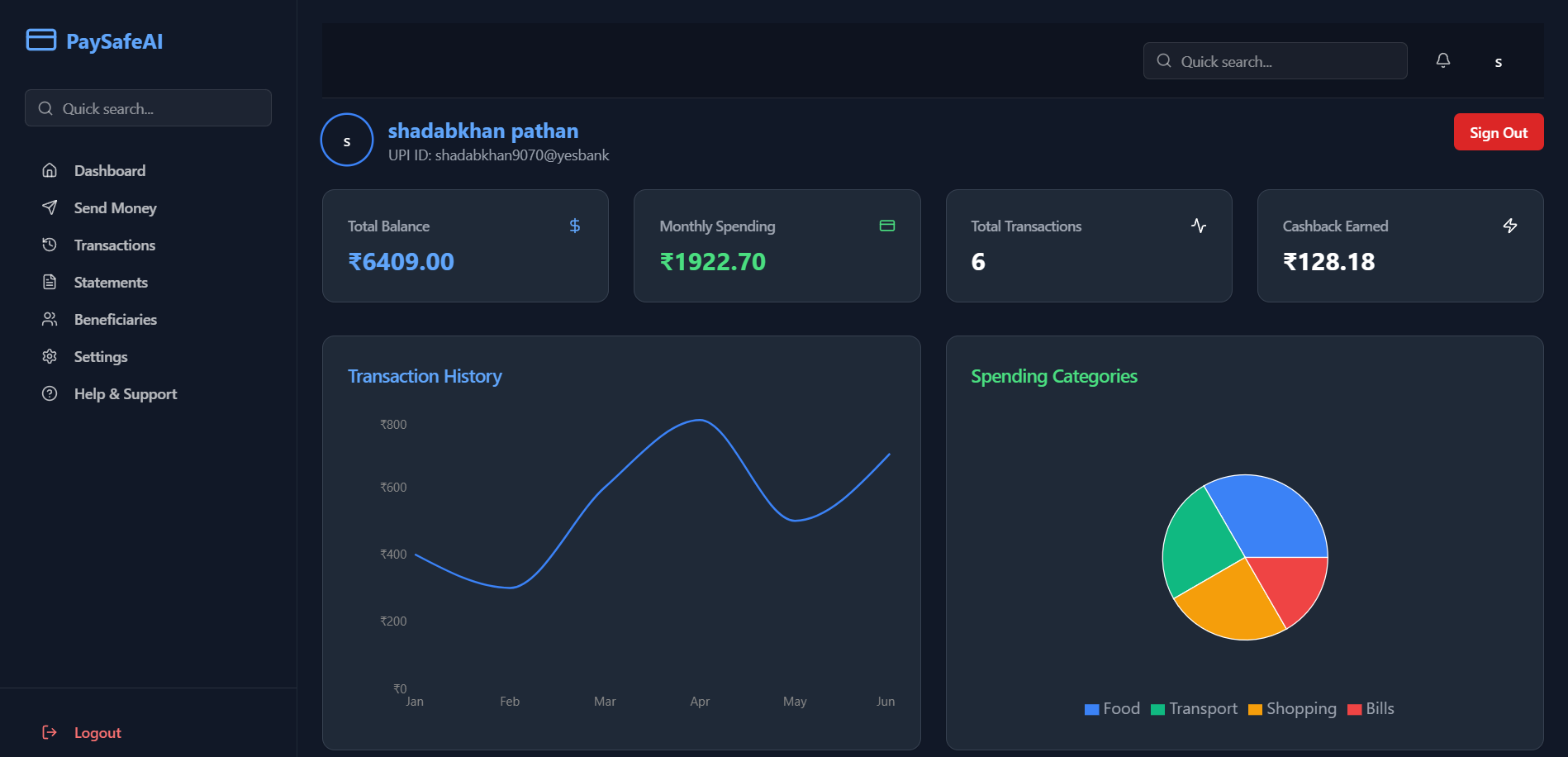1568x757 pixels.
Task: Click the card icon on Monthly Spending
Action: point(887,226)
